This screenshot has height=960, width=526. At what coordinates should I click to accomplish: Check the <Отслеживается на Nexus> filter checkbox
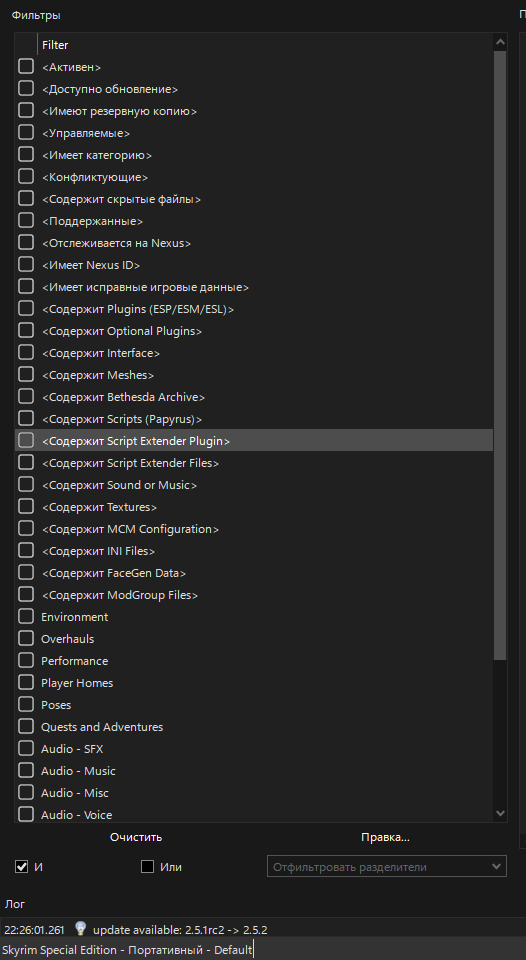26,243
